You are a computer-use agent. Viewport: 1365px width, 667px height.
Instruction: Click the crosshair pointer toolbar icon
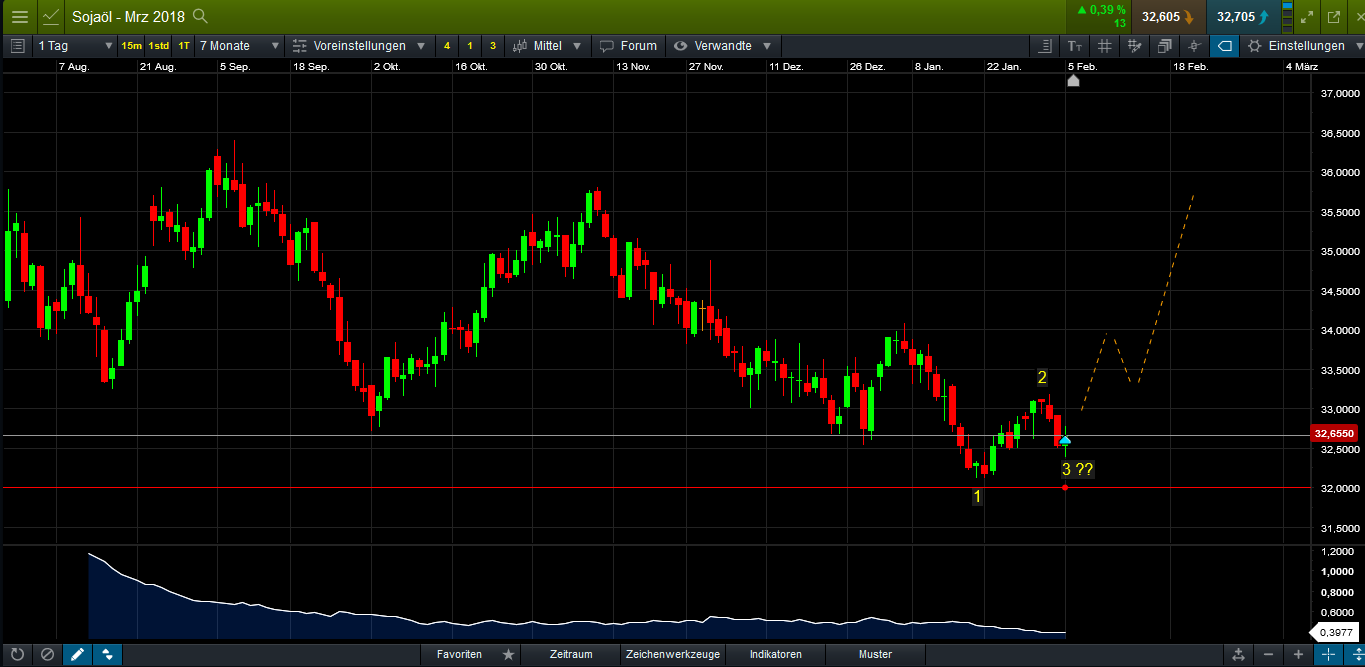(1193, 46)
